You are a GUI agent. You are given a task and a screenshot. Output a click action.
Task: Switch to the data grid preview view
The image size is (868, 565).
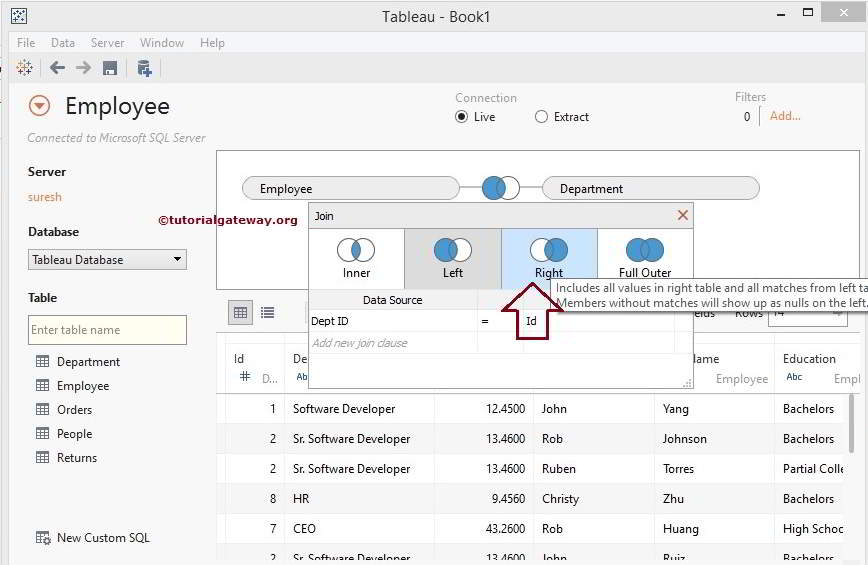(x=240, y=313)
